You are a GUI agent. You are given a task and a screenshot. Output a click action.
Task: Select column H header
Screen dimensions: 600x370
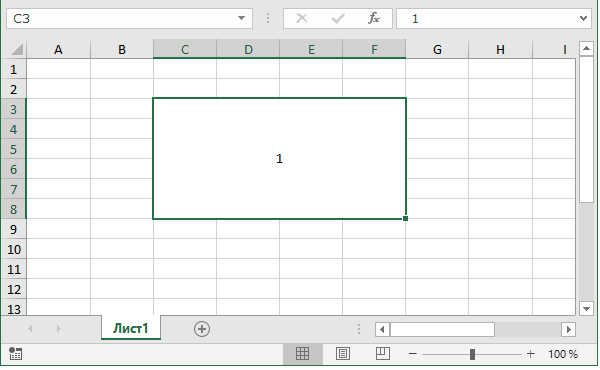[500, 49]
